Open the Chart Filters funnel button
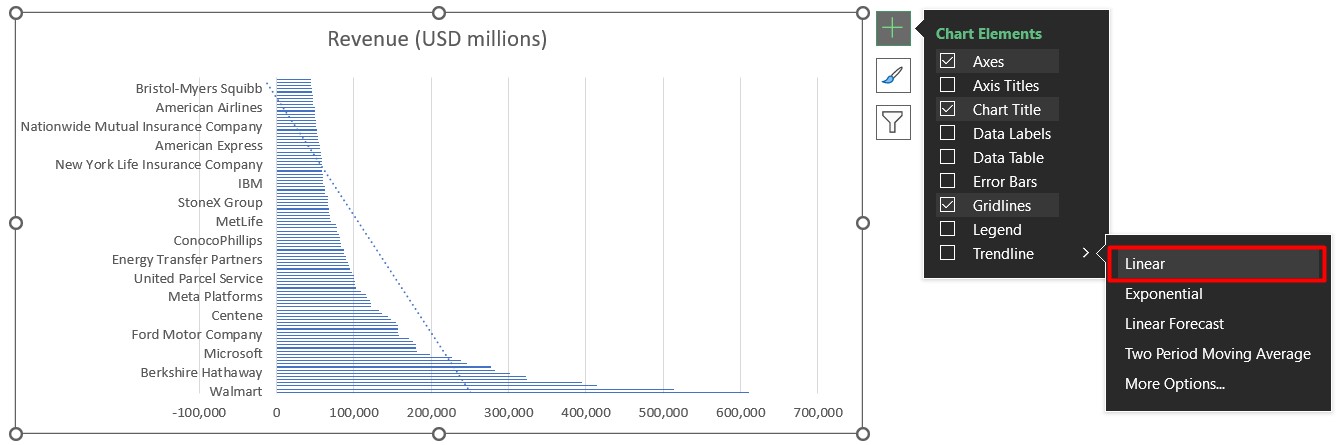The image size is (1343, 445). 893,122
